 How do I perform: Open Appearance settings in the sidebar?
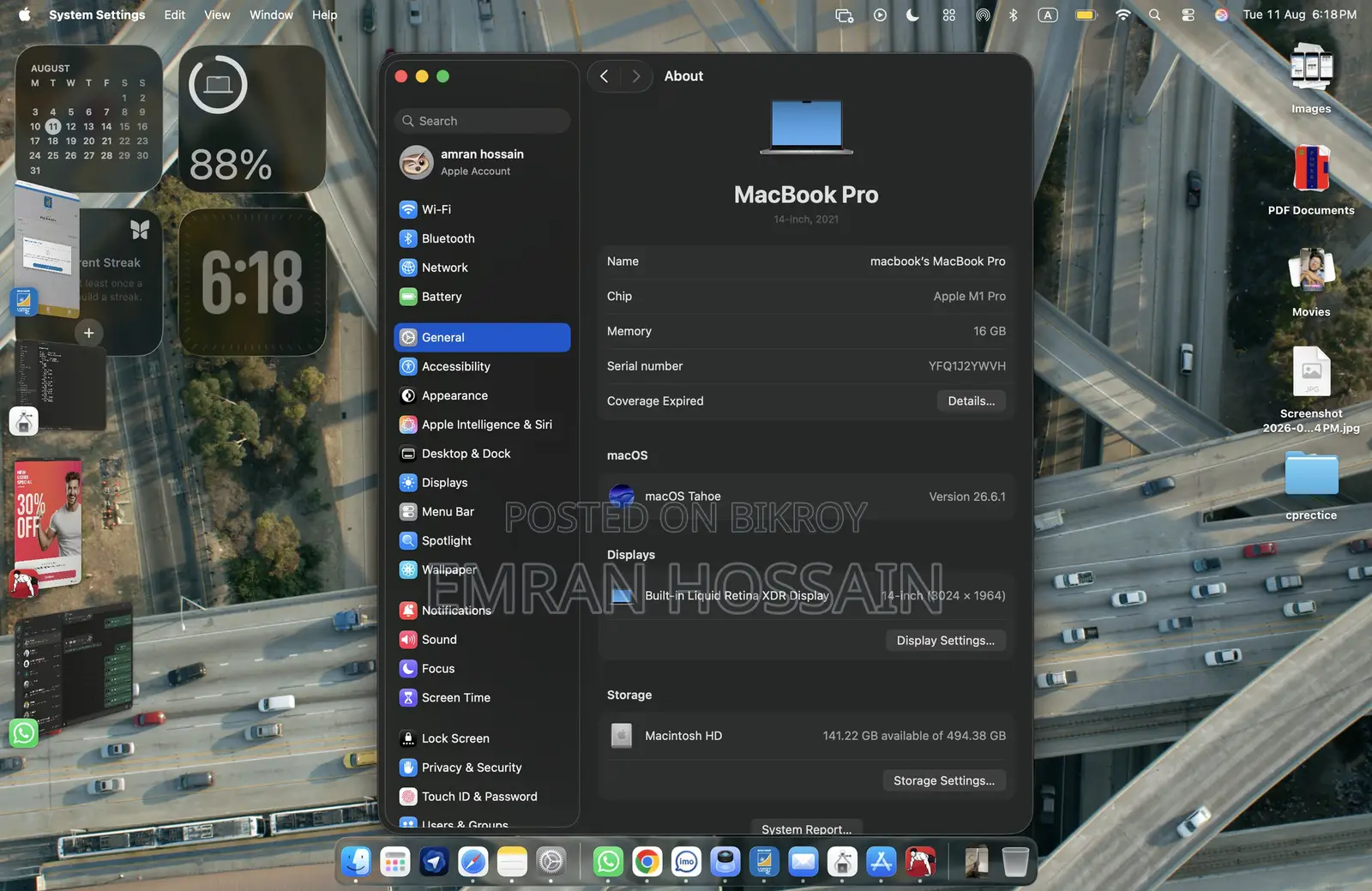tap(482, 395)
